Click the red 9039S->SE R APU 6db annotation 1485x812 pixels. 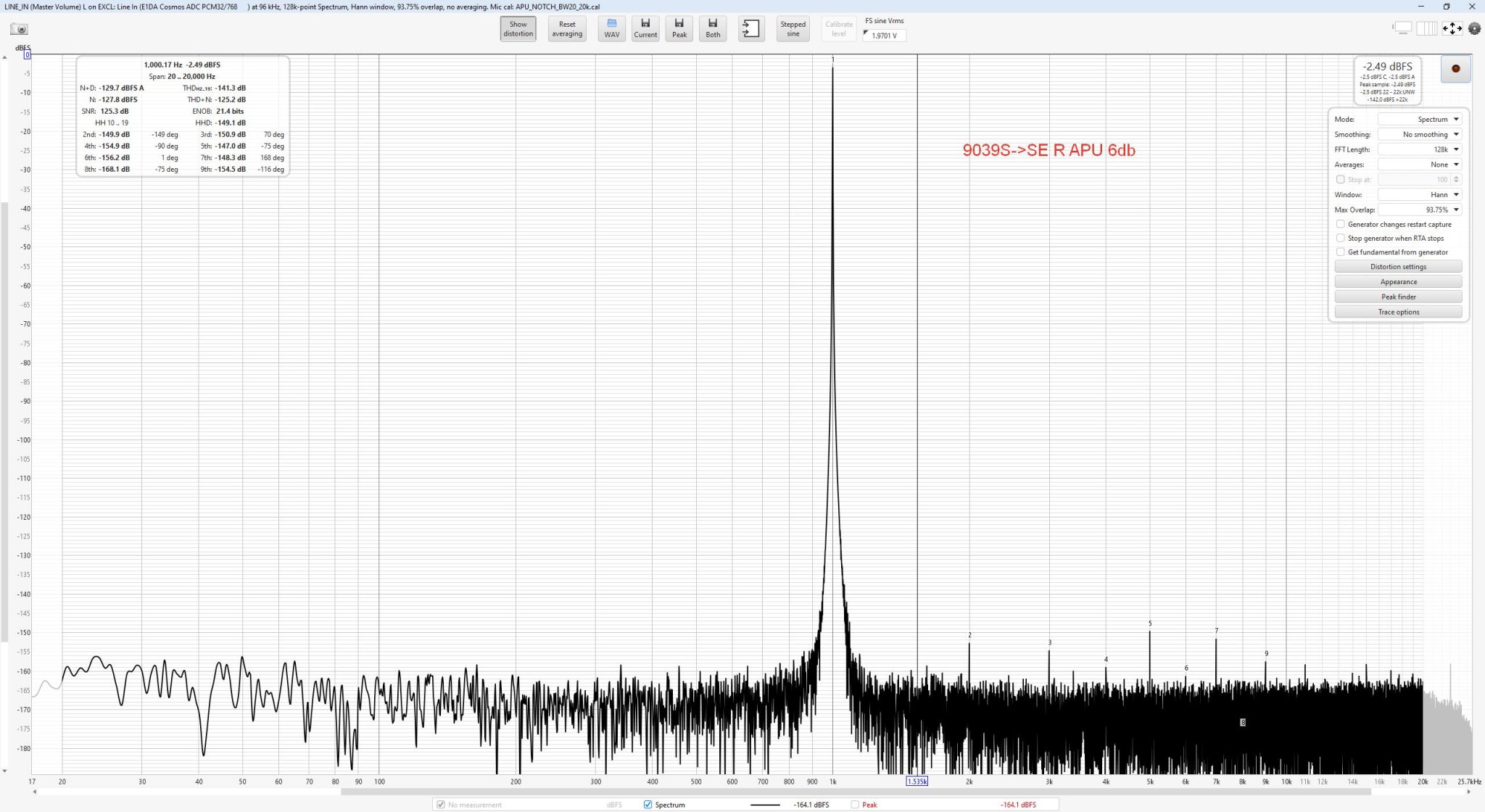click(x=1048, y=150)
